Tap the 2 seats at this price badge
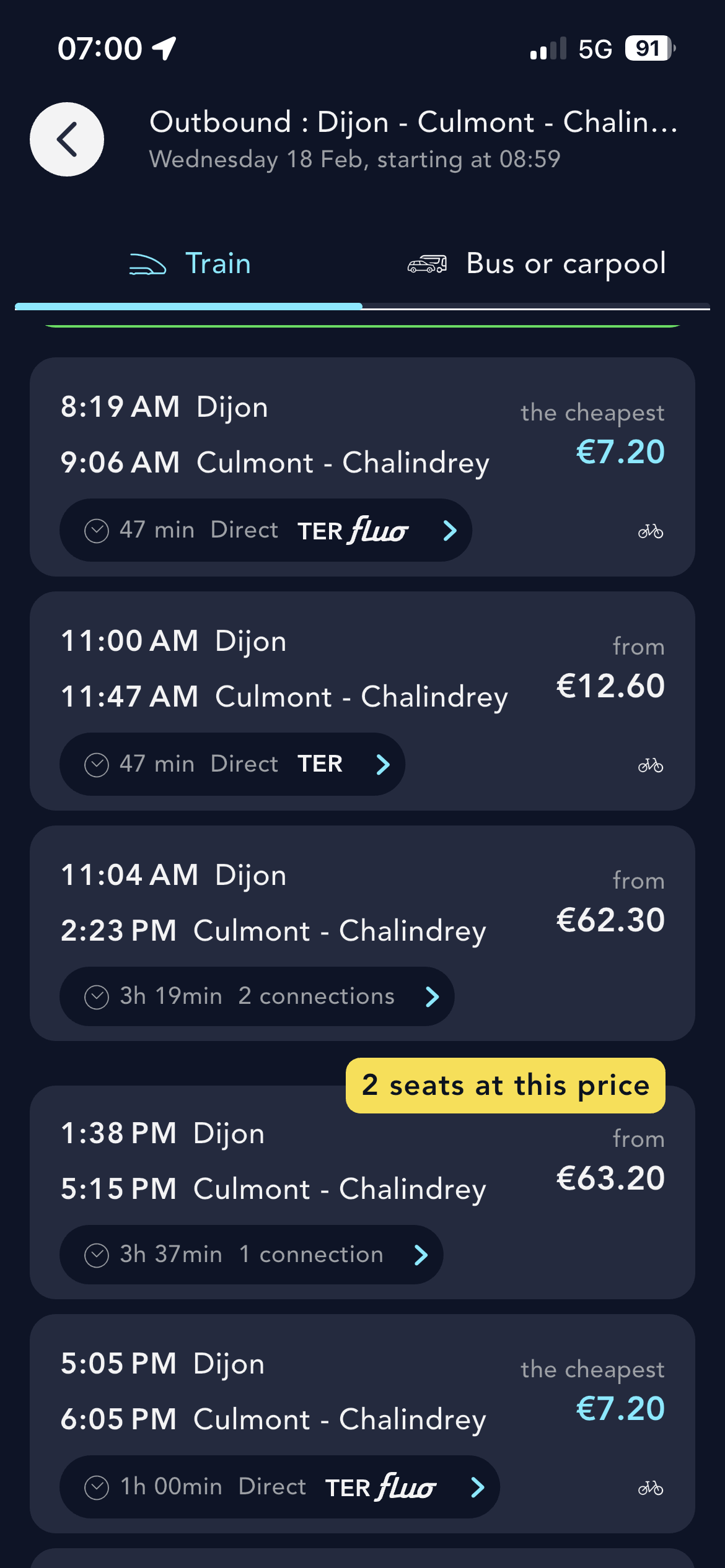The width and height of the screenshot is (725, 1568). pos(505,1086)
